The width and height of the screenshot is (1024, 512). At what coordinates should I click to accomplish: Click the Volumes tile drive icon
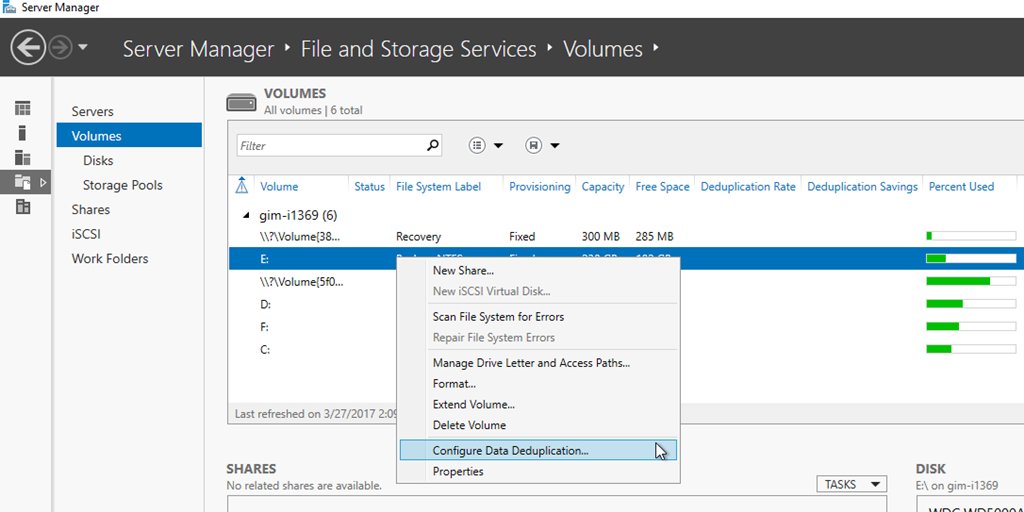tap(242, 103)
